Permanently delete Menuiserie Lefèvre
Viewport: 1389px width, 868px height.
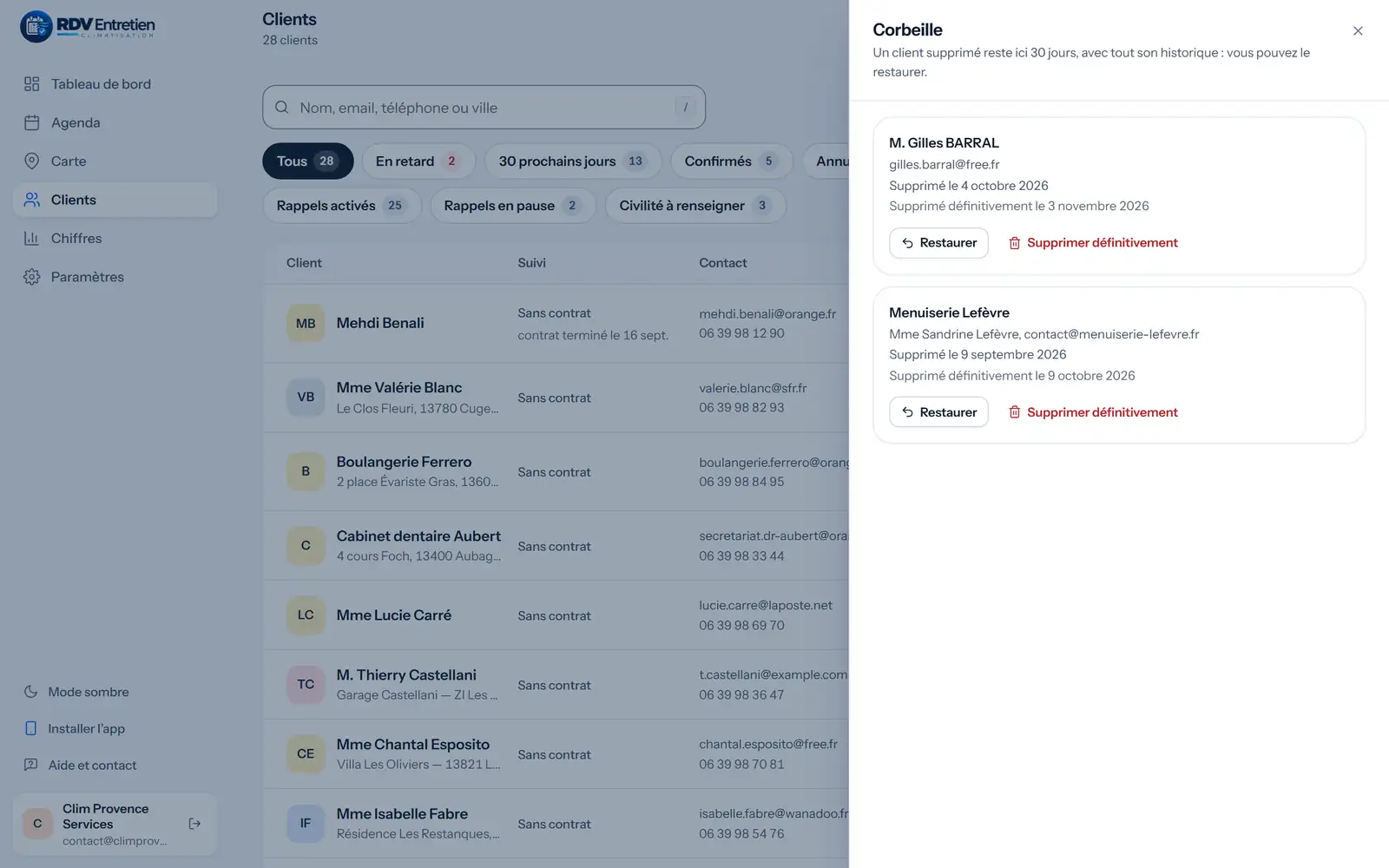point(1093,412)
